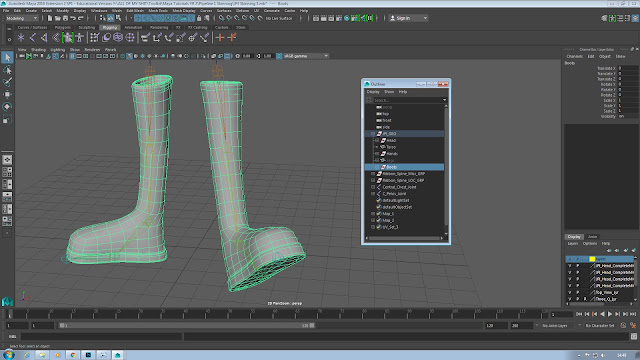640x360 pixels.
Task: Click the Go to start of playback range
Action: pyautogui.click(x=579, y=314)
